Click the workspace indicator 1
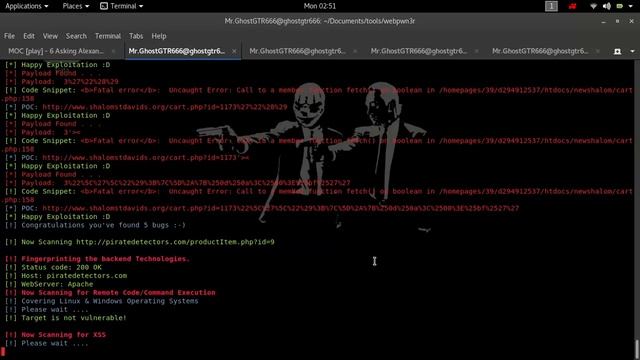The image size is (640, 360). click(x=551, y=6)
